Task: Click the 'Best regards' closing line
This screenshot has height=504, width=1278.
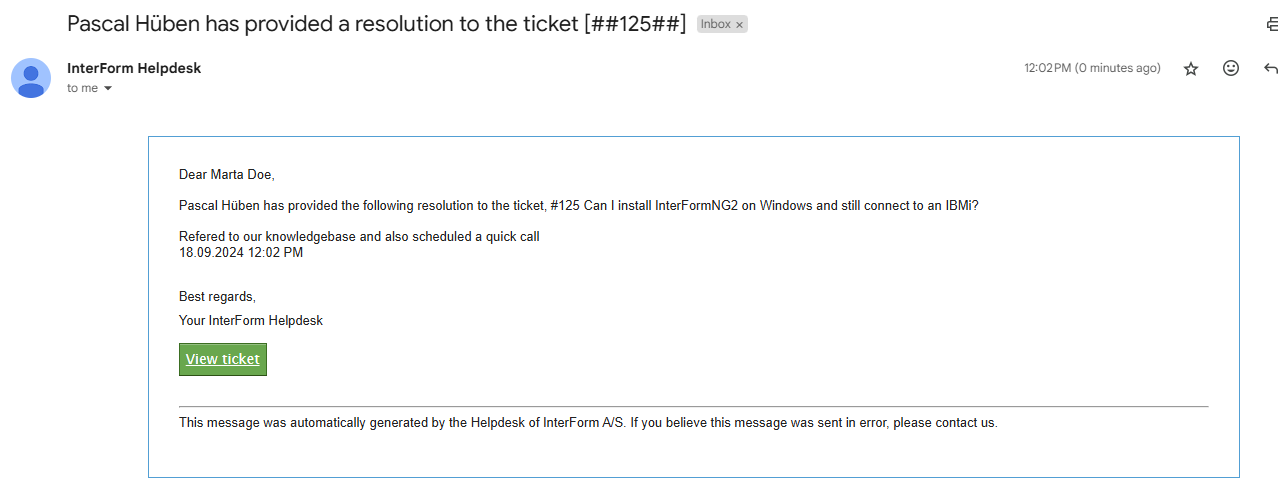Action: click(x=218, y=296)
